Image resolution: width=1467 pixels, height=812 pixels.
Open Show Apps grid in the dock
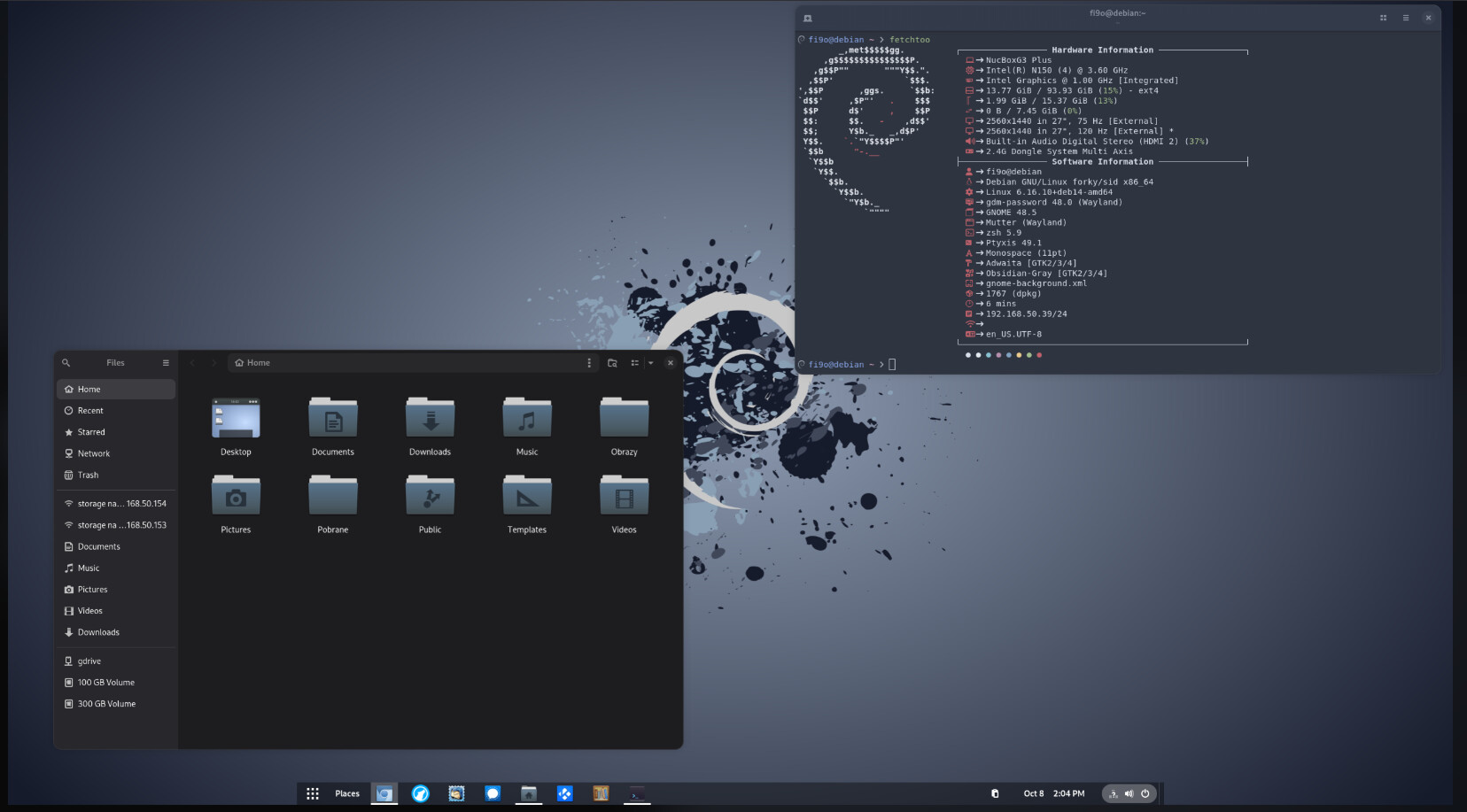coord(313,793)
